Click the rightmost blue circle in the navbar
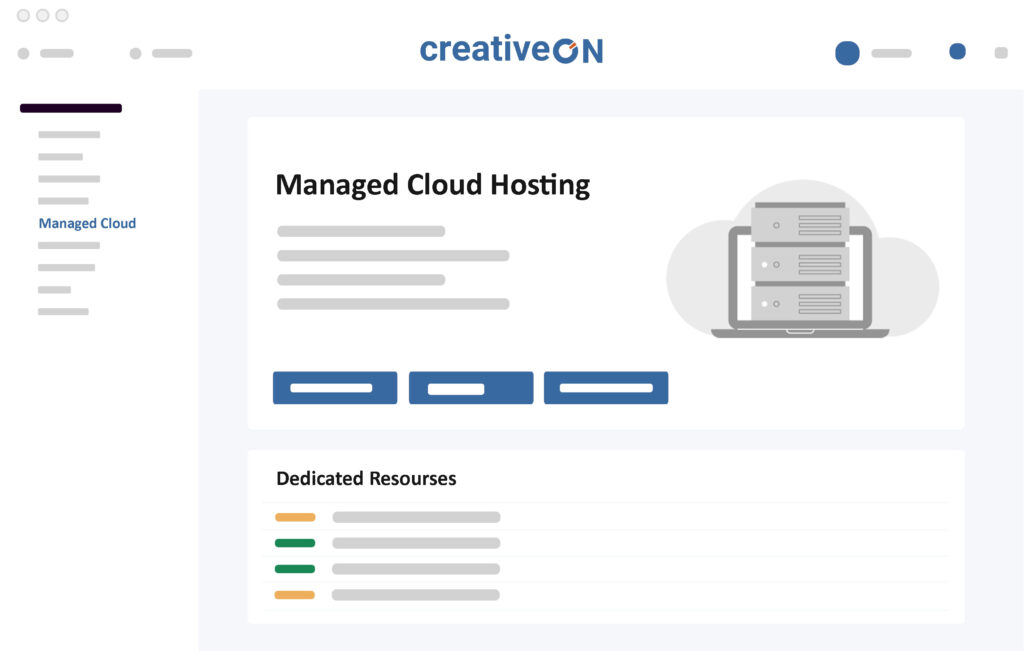 tap(957, 50)
